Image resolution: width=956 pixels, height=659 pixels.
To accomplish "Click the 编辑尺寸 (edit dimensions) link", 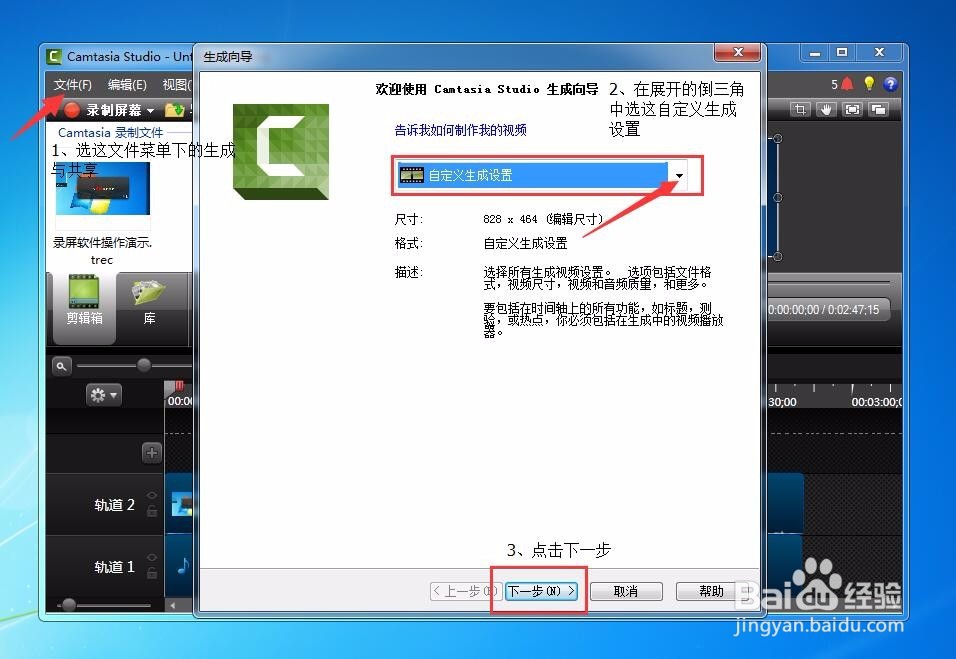I will pyautogui.click(x=574, y=219).
